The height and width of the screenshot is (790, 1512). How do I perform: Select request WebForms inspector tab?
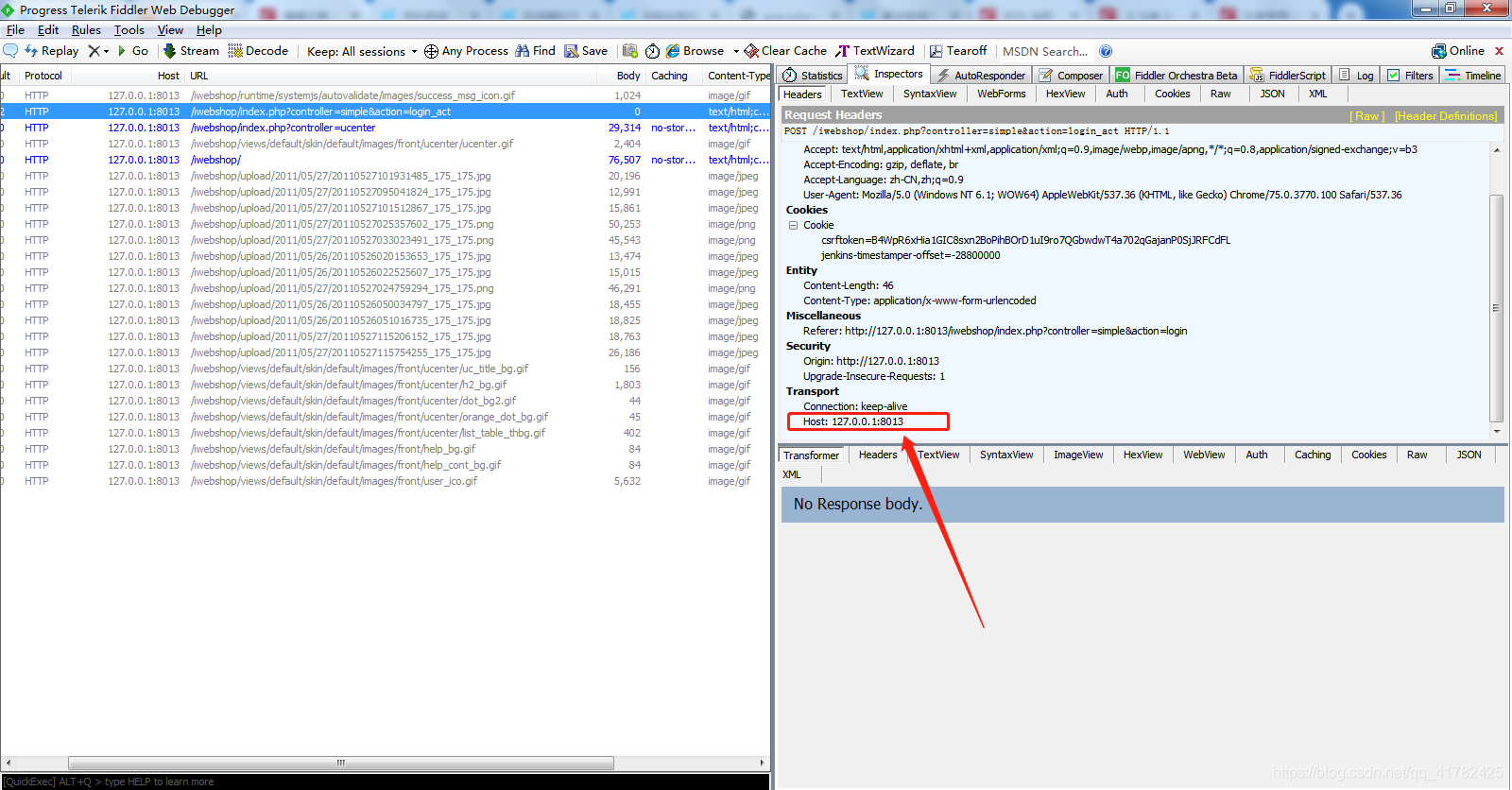pos(1001,94)
